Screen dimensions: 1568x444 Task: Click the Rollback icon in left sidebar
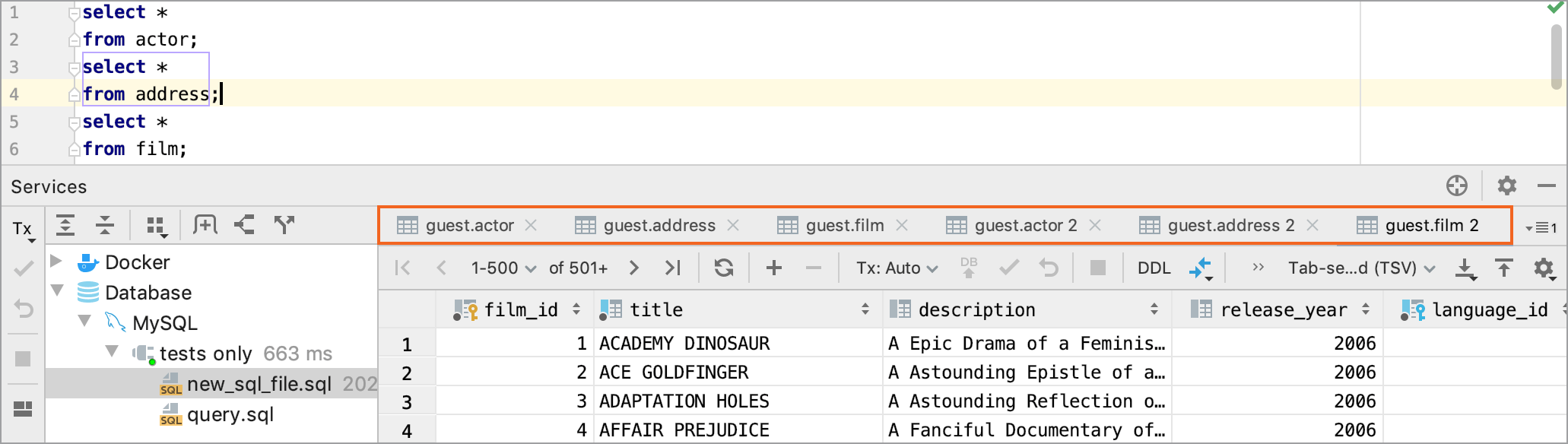24,309
